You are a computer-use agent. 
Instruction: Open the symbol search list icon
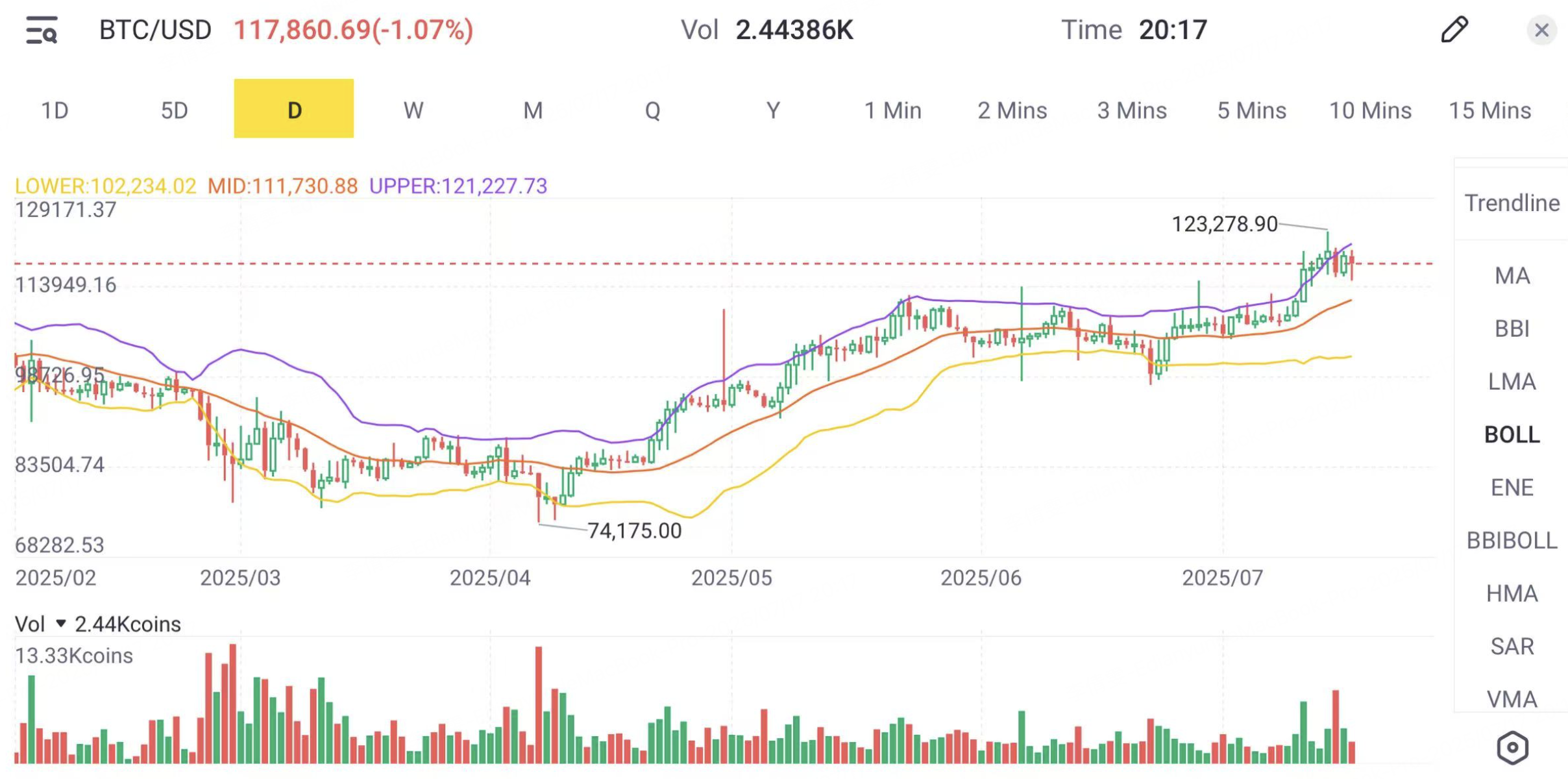[42, 31]
